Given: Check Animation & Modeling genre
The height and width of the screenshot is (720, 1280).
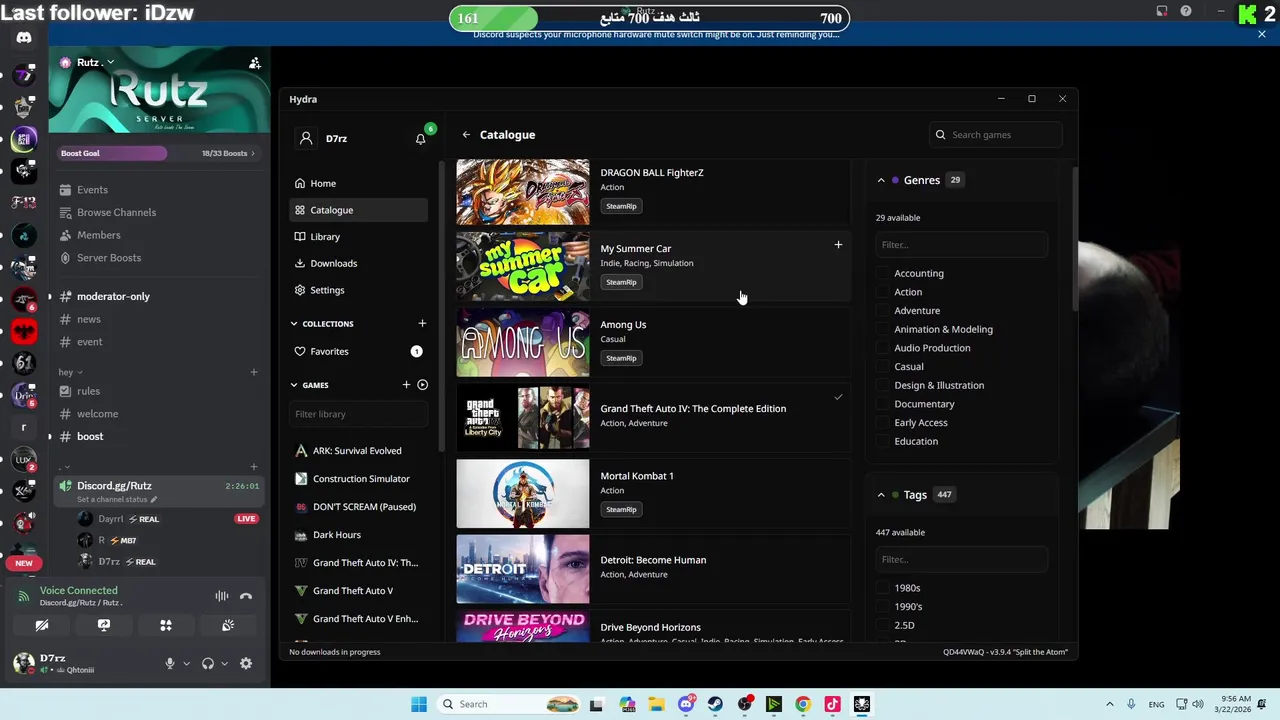Looking at the screenshot, I should click(883, 329).
